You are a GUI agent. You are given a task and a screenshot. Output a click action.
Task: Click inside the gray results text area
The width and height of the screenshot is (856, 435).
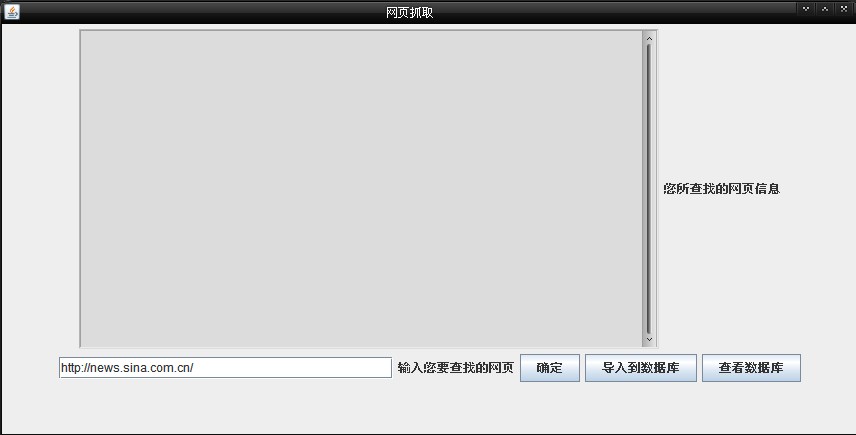[x=361, y=188]
